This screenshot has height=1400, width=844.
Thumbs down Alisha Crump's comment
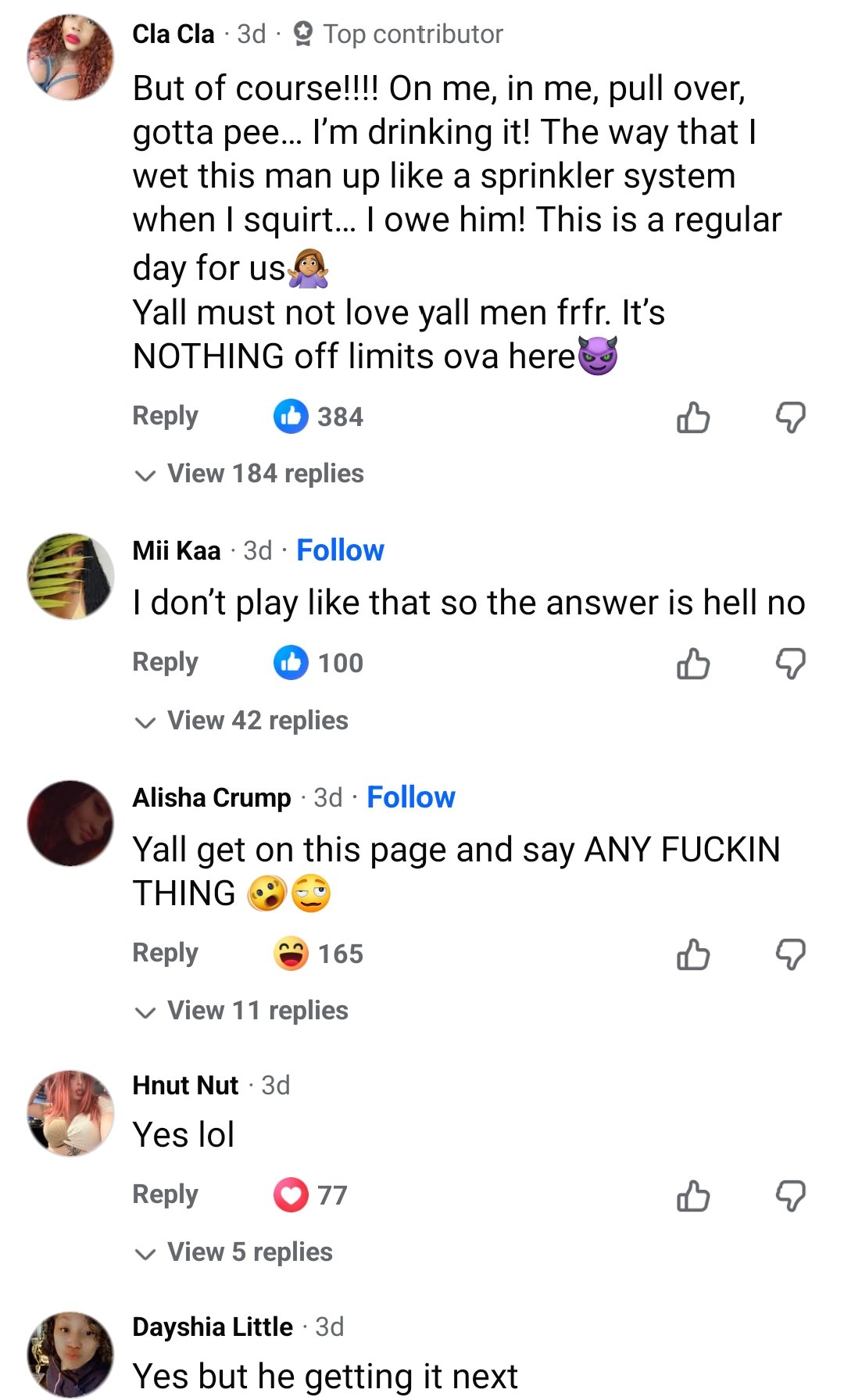pos(790,954)
